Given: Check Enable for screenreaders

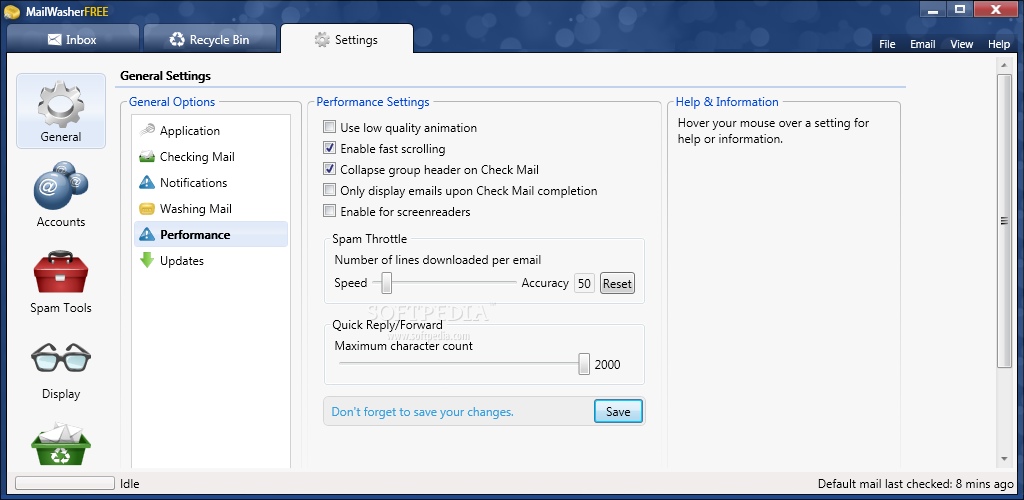Looking at the screenshot, I should tap(330, 211).
